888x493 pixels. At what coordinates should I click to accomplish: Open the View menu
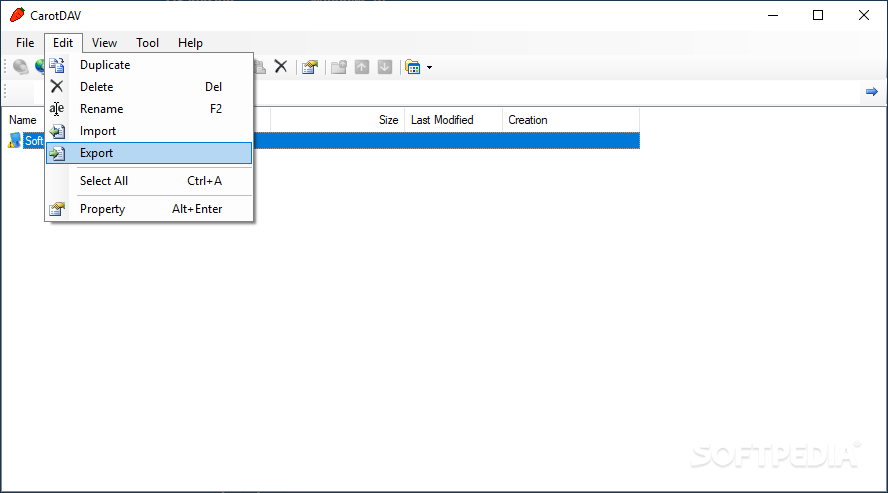104,43
